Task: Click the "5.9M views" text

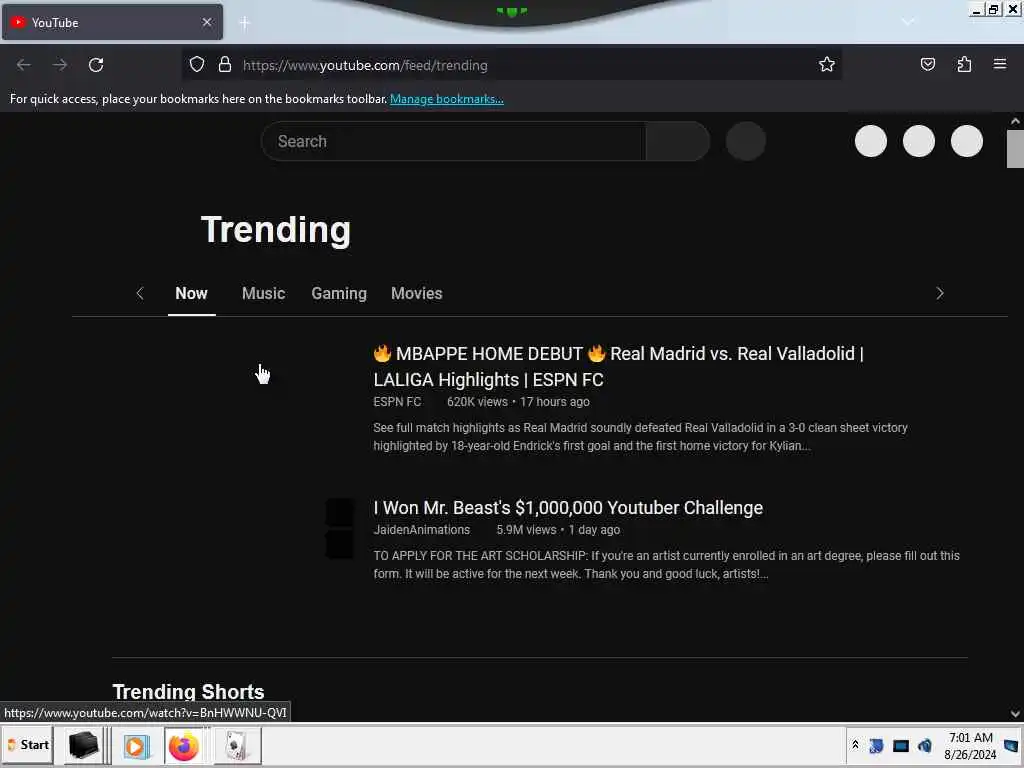Action: pos(526,530)
